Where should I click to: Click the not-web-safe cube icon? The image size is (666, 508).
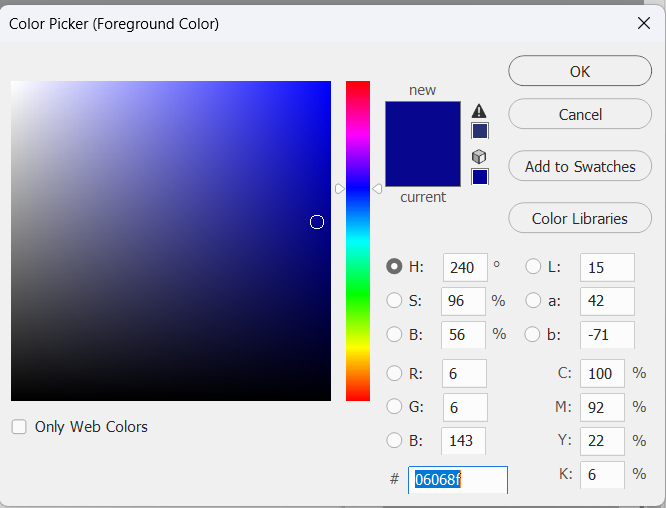click(479, 157)
